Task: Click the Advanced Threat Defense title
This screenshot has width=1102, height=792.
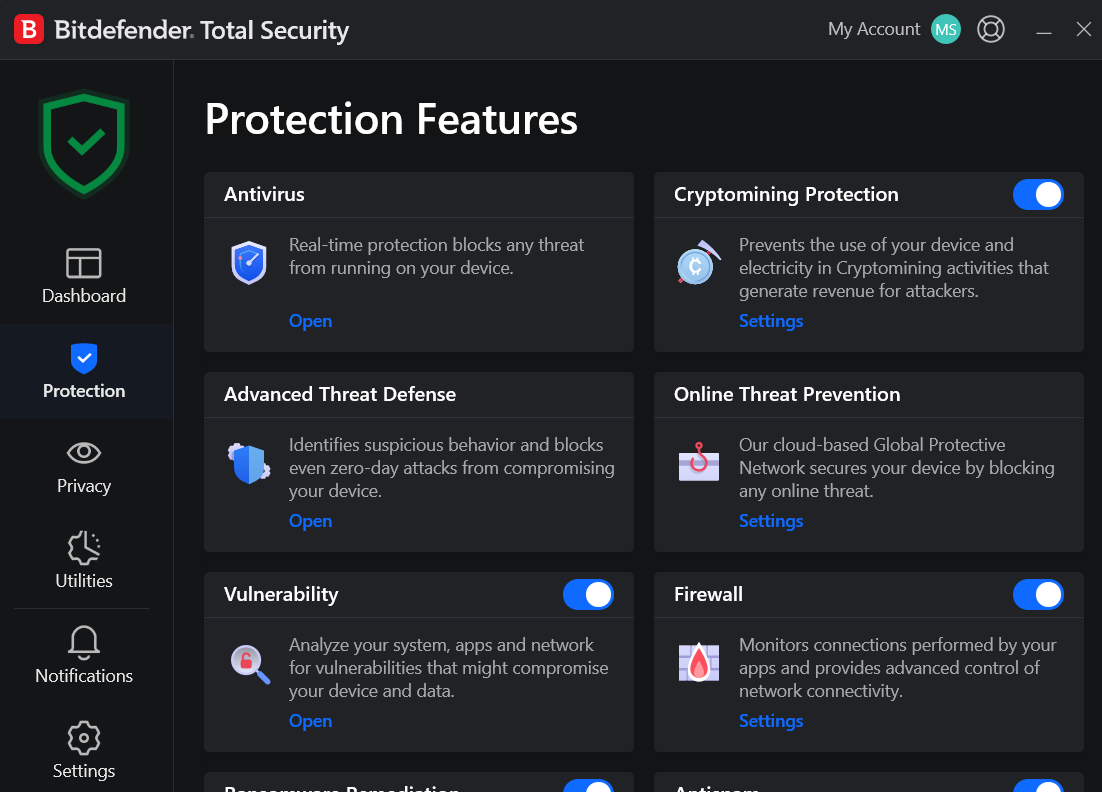Action: (x=339, y=394)
